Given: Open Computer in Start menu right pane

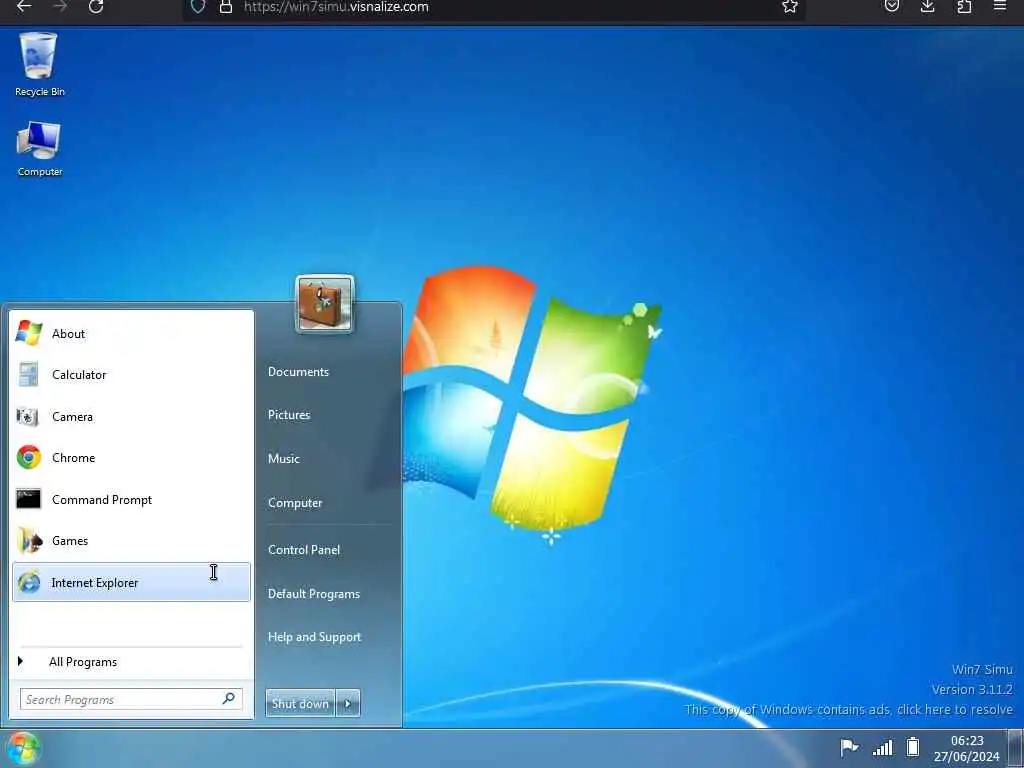Looking at the screenshot, I should pyautogui.click(x=295, y=503).
